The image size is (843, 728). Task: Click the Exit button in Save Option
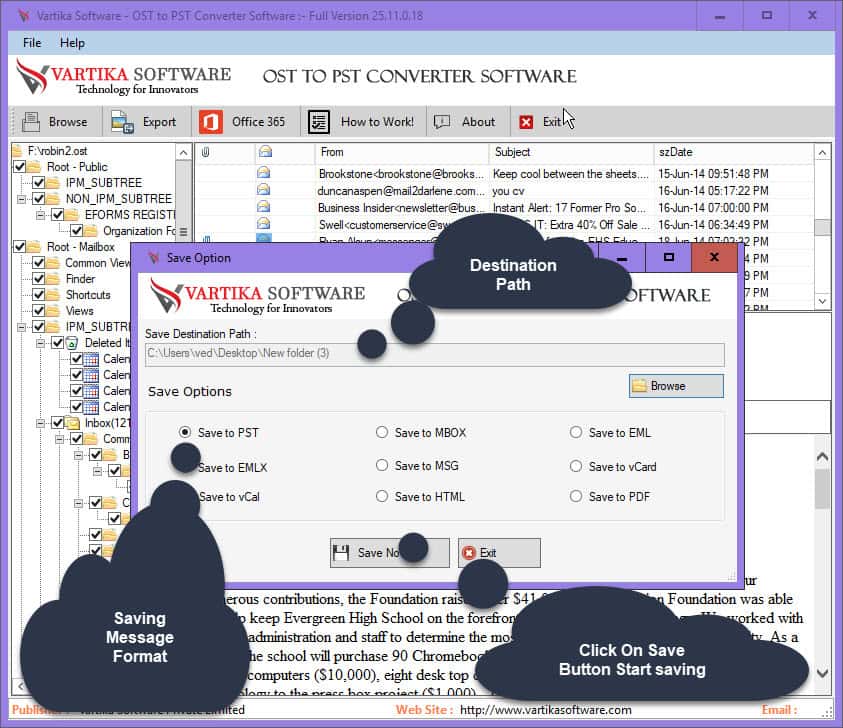tap(499, 553)
